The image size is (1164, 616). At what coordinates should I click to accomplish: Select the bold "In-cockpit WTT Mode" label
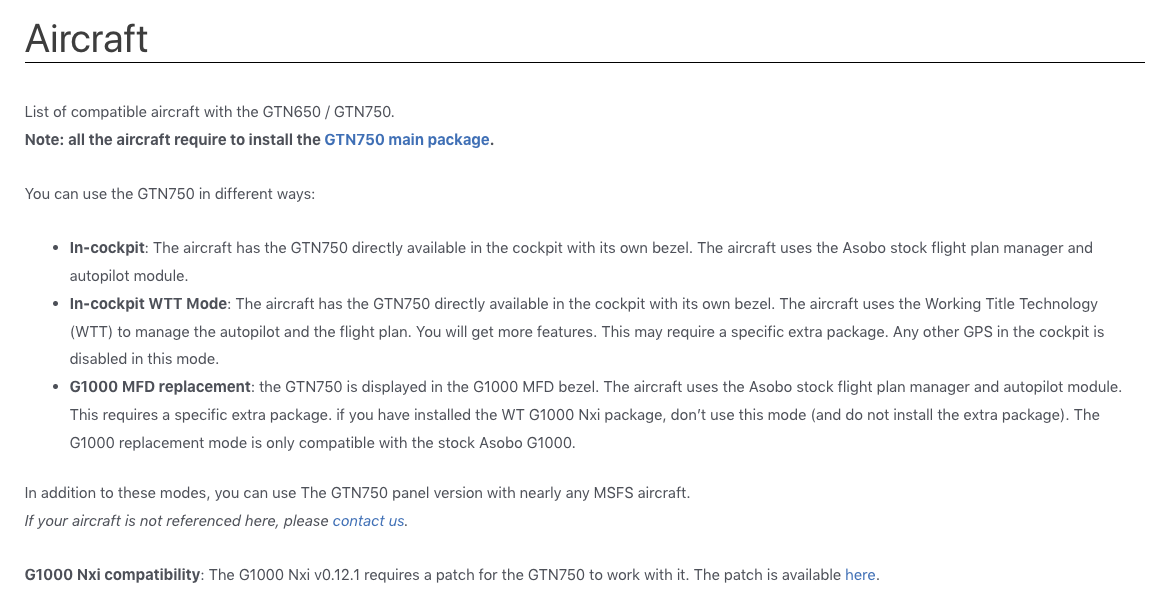149,303
